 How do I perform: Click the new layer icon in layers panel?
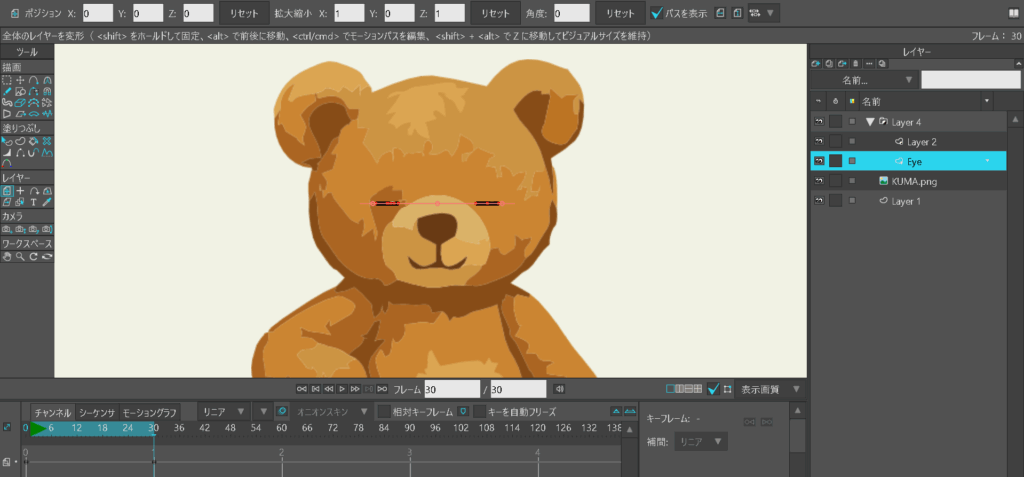pyautogui.click(x=816, y=63)
